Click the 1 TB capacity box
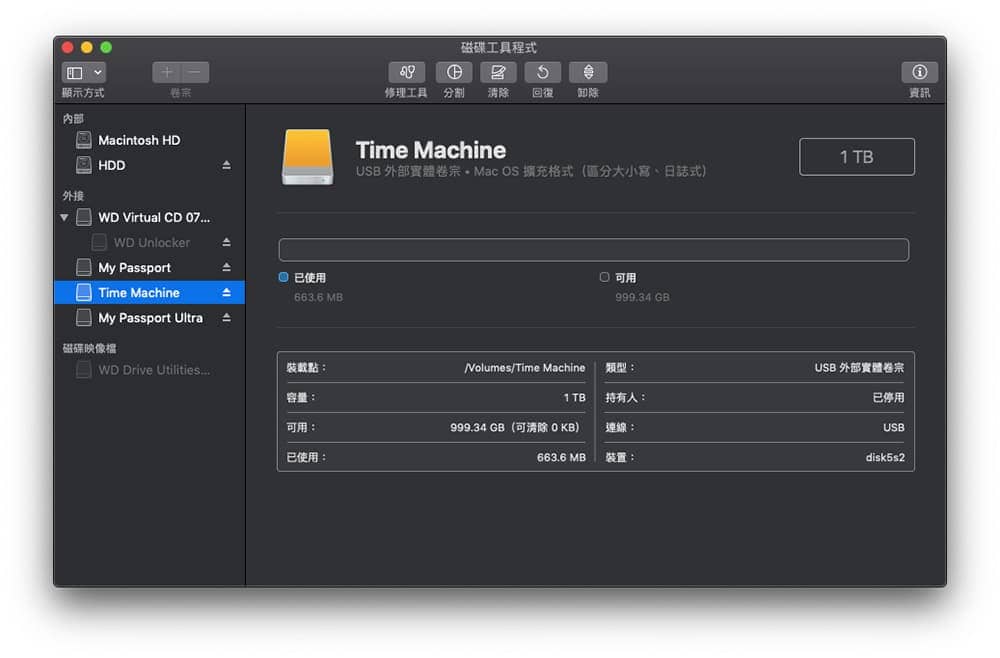 tap(857, 157)
